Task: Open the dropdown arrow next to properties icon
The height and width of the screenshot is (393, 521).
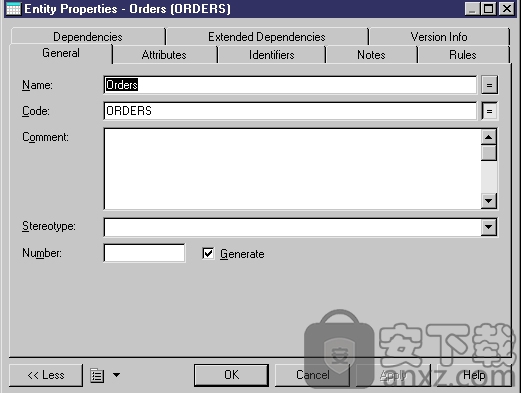Action: pos(116,375)
